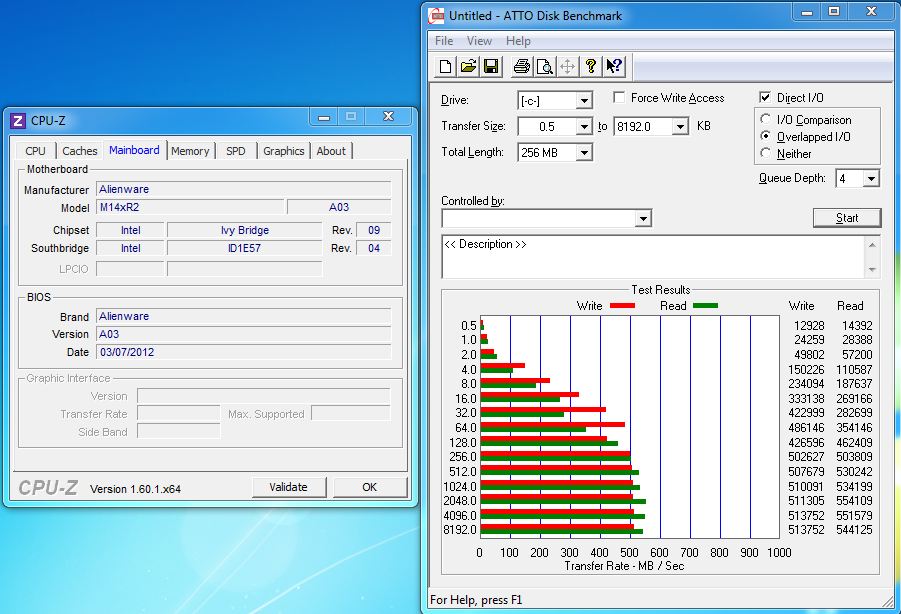Switch to the Memory tab in CPU-Z
Viewport: 901px width, 614px height.
[x=190, y=151]
